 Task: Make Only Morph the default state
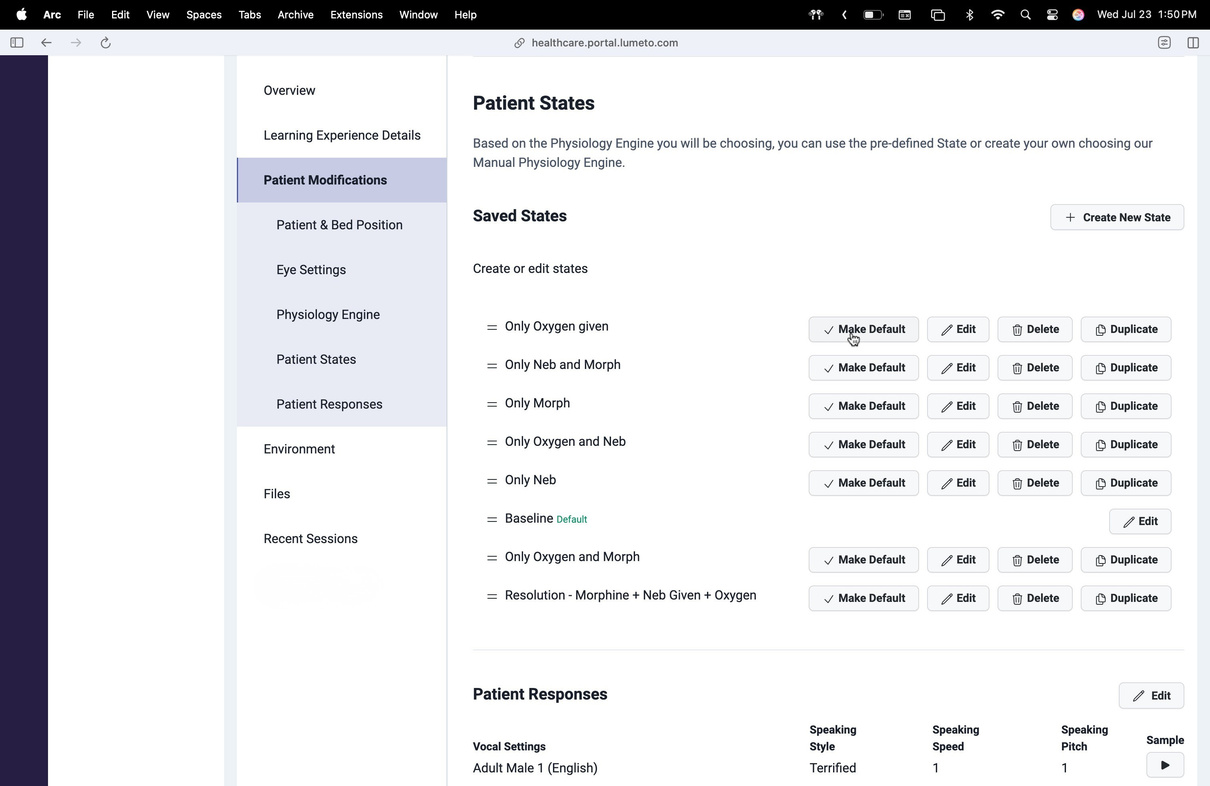click(x=863, y=406)
